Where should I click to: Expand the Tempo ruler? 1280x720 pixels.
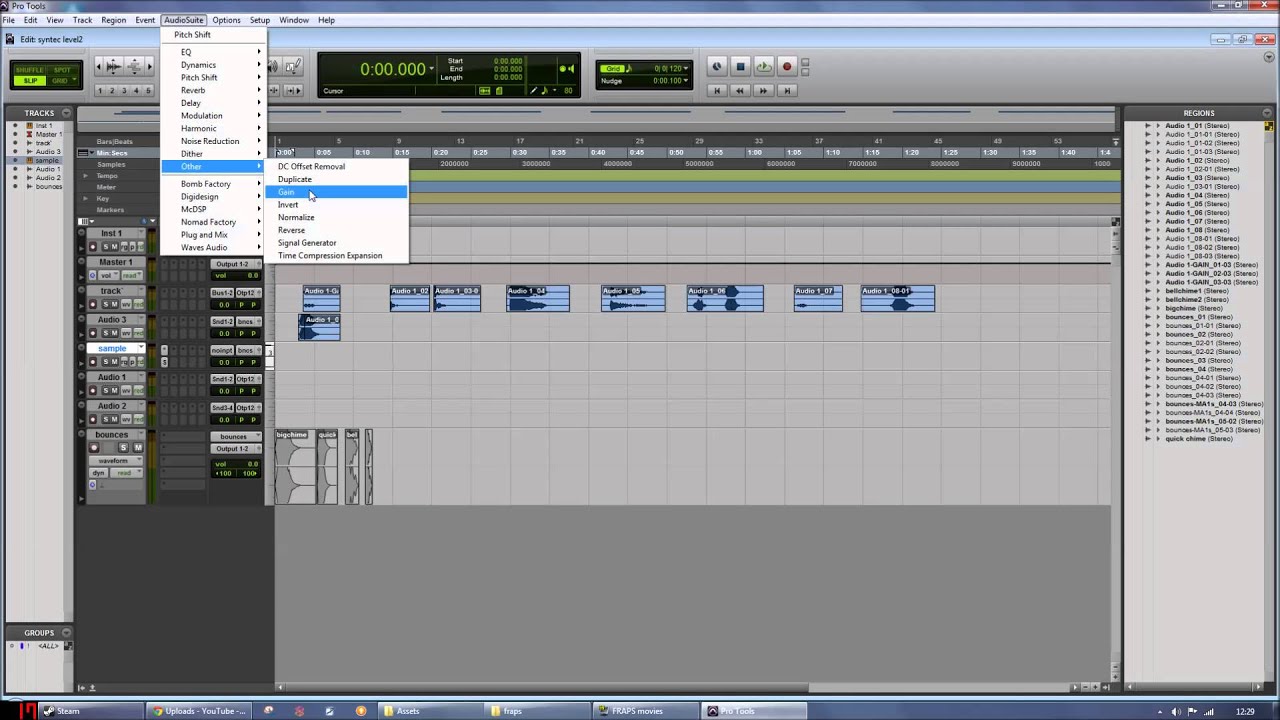[x=85, y=176]
